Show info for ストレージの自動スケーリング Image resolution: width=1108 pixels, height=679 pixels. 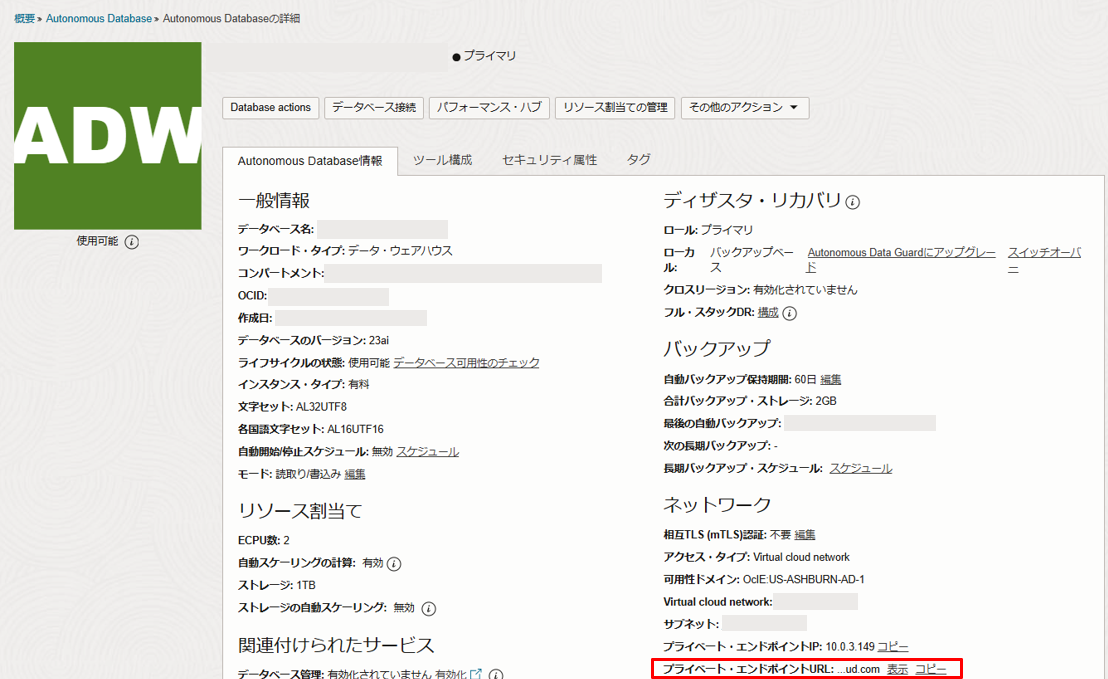pyautogui.click(x=428, y=608)
